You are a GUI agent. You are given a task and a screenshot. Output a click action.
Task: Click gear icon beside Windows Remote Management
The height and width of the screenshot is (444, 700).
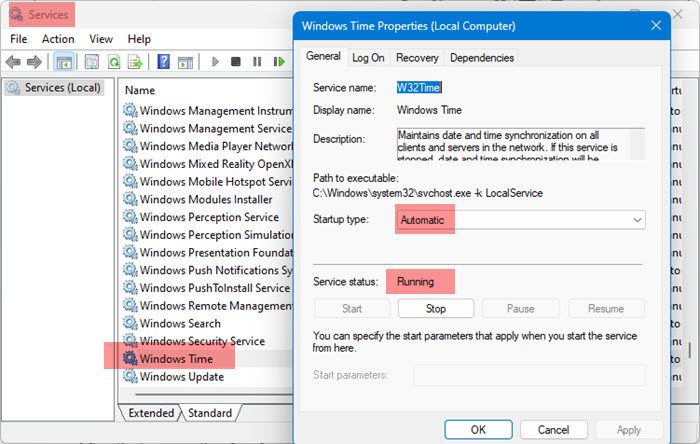(x=130, y=305)
